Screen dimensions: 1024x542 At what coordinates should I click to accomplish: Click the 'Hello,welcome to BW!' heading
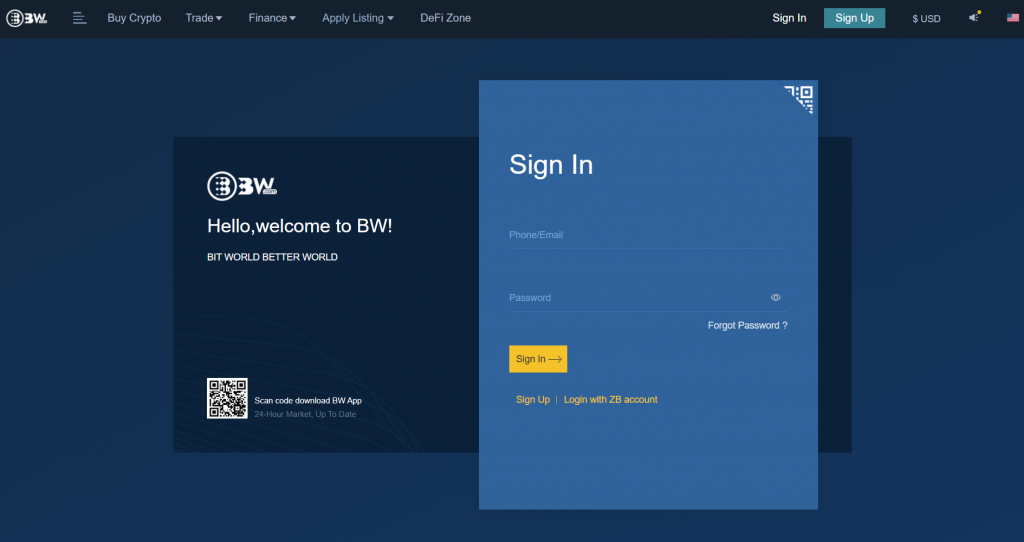(x=300, y=226)
